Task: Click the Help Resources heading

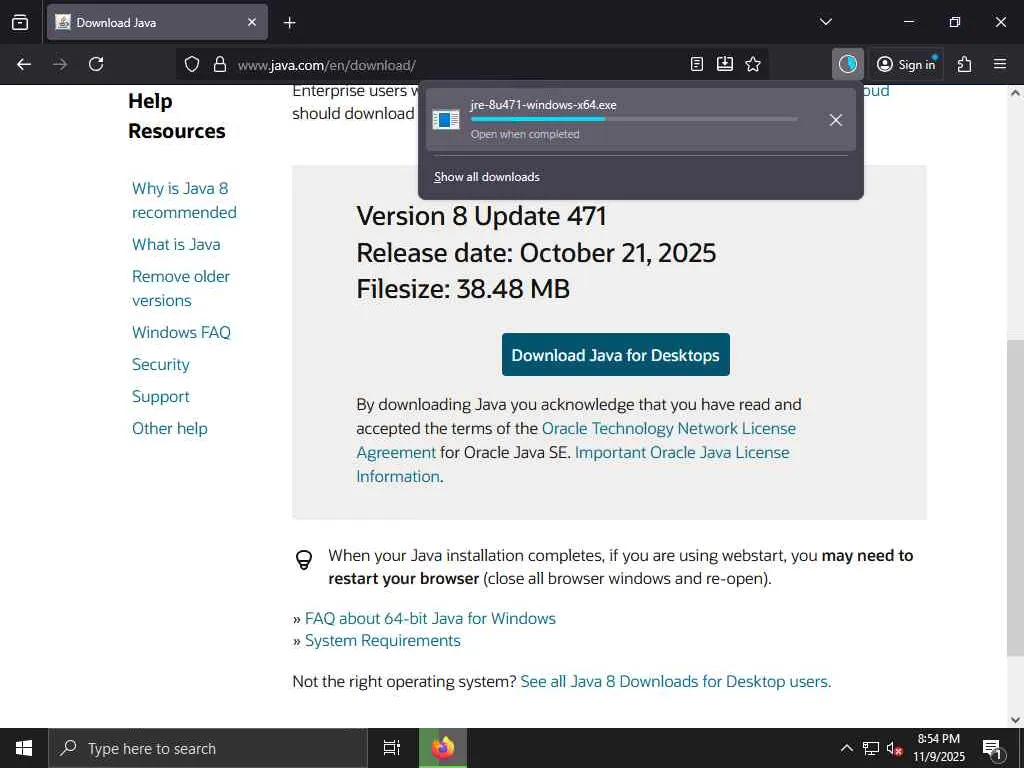Action: (x=176, y=116)
